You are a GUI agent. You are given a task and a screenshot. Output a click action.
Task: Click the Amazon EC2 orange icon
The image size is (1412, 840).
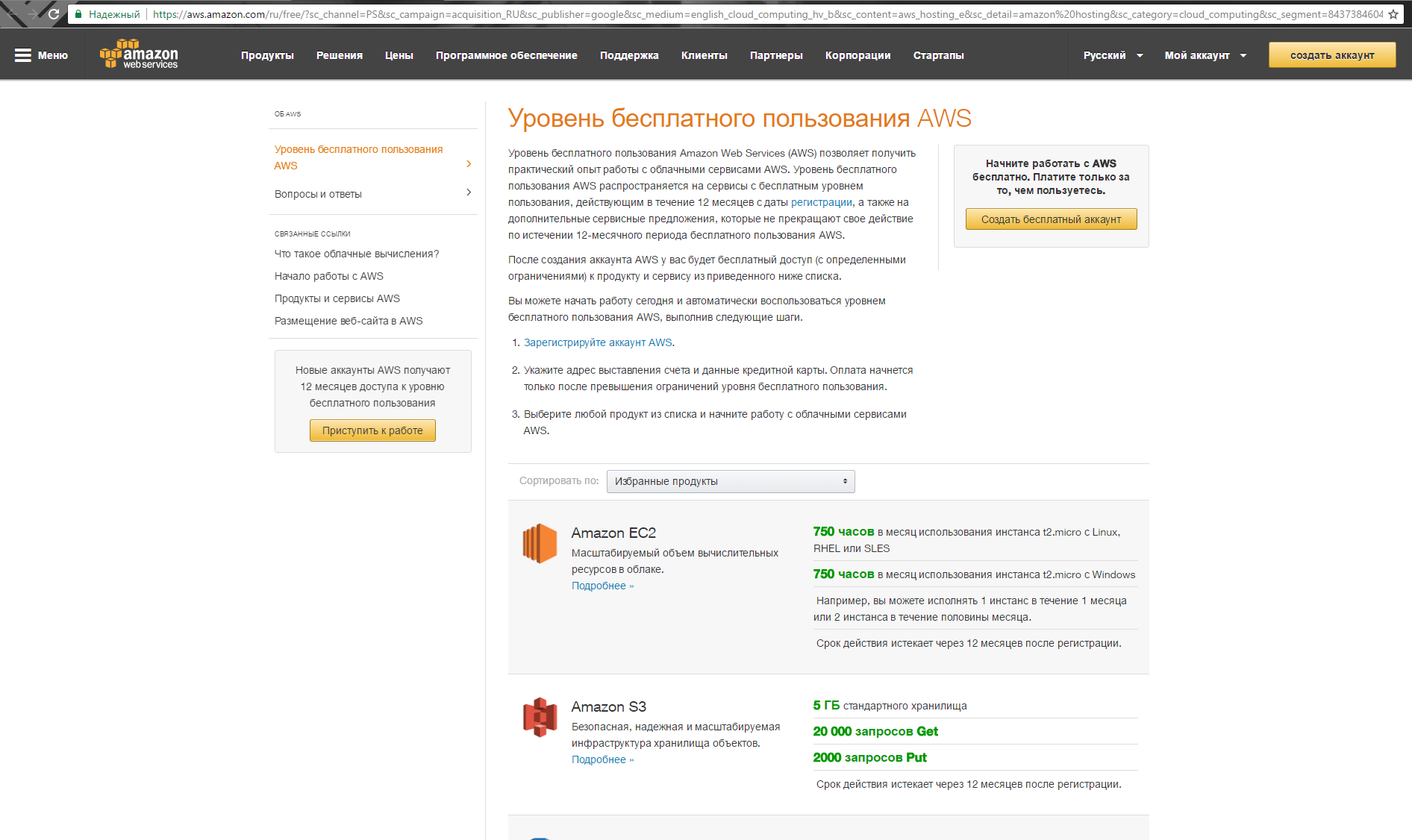coord(540,543)
